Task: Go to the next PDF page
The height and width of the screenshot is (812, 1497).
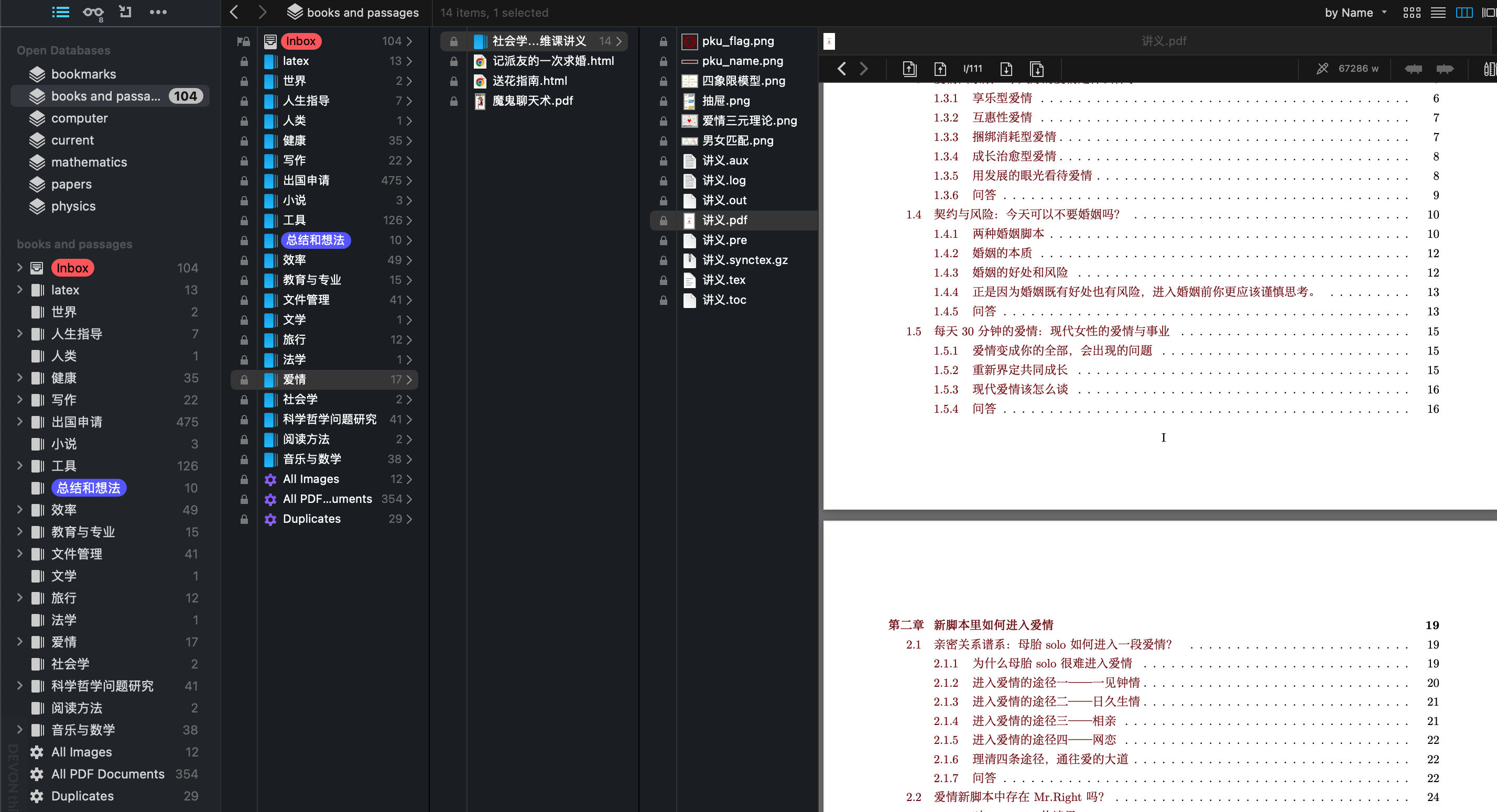Action: (1006, 69)
